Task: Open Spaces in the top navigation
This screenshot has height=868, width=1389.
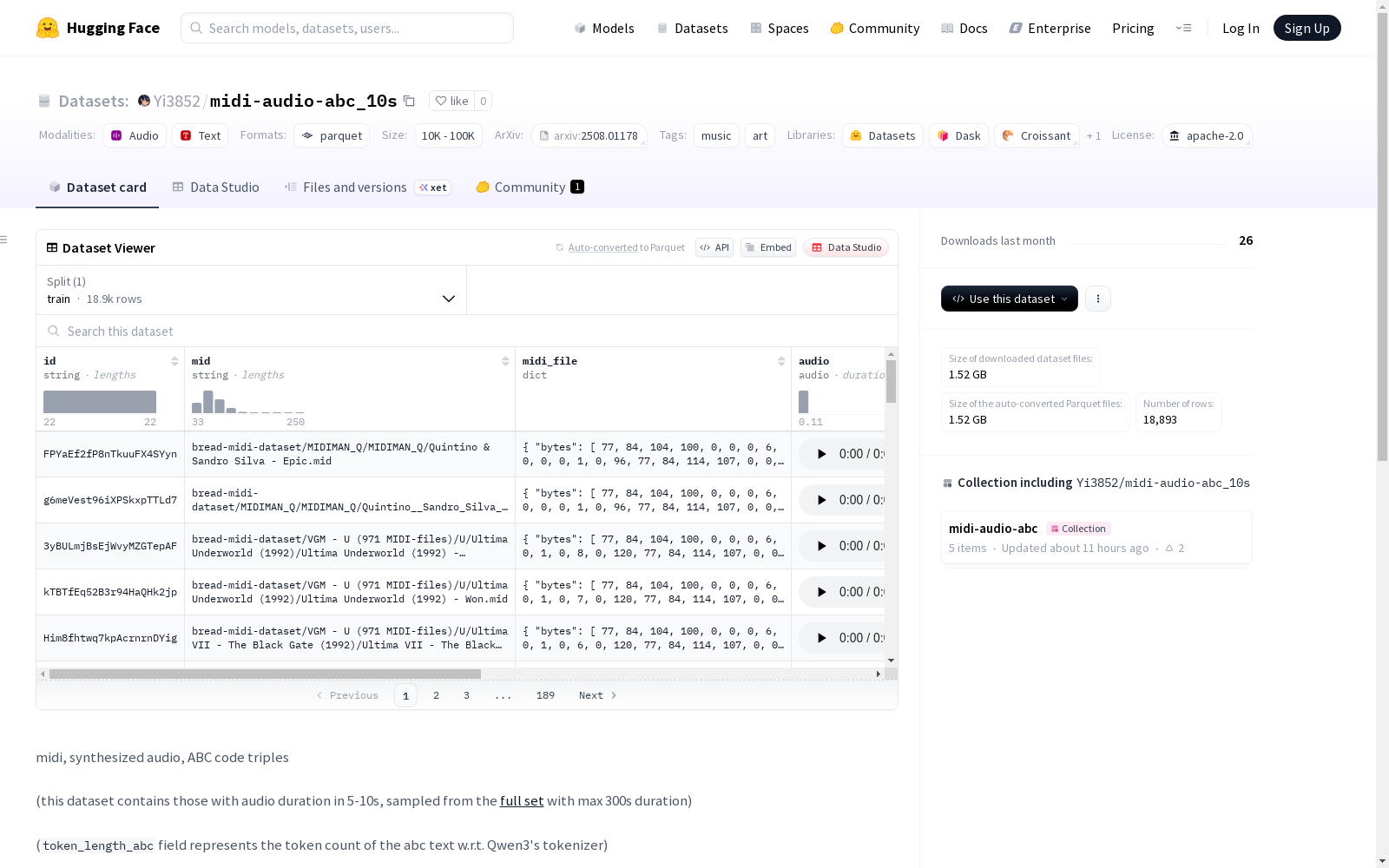Action: 780,28
